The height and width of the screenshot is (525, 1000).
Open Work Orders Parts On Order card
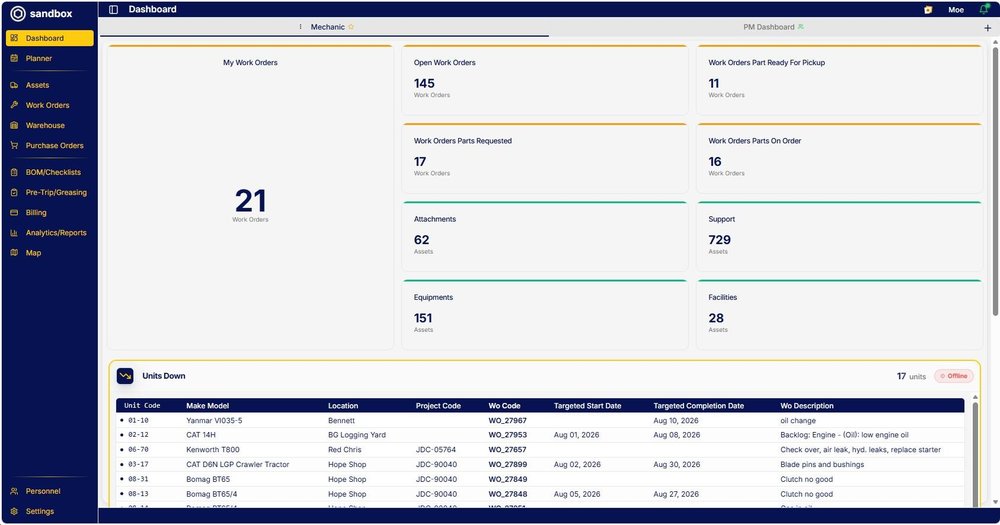click(839, 158)
